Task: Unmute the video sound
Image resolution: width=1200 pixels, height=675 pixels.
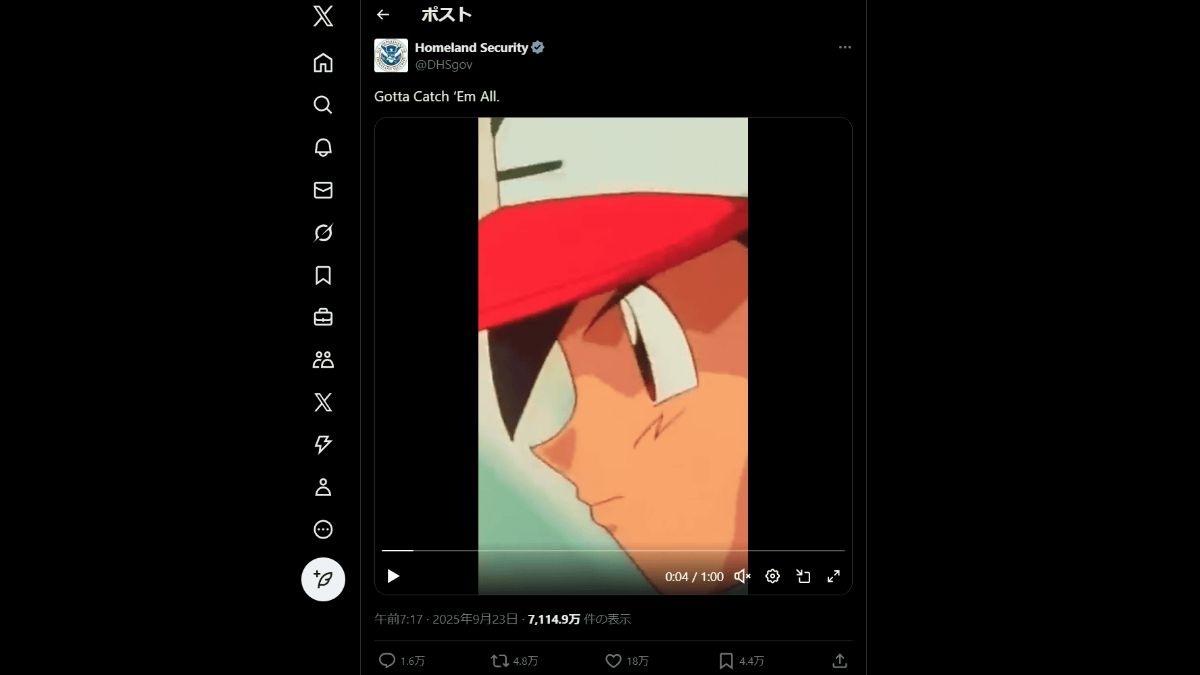Action: click(x=742, y=576)
